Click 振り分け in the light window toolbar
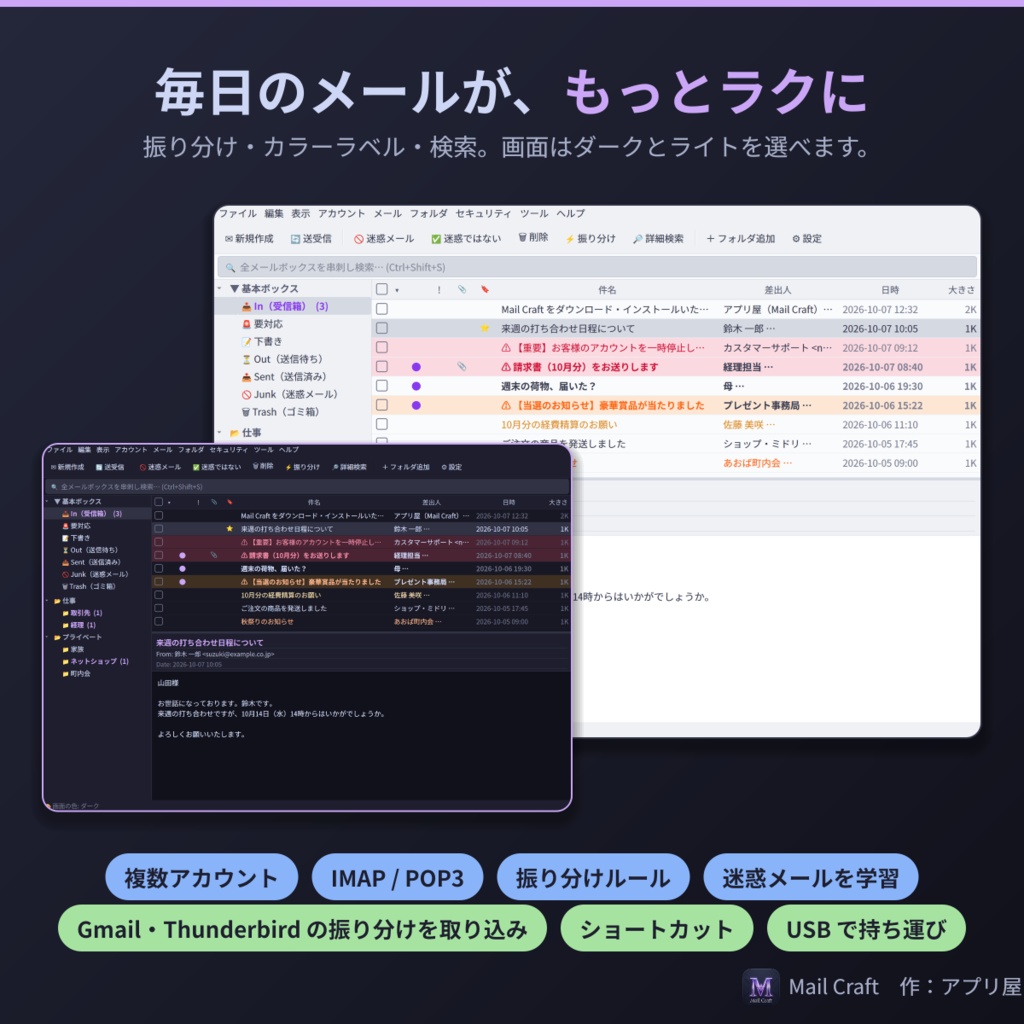The image size is (1024, 1024). pyautogui.click(x=590, y=238)
